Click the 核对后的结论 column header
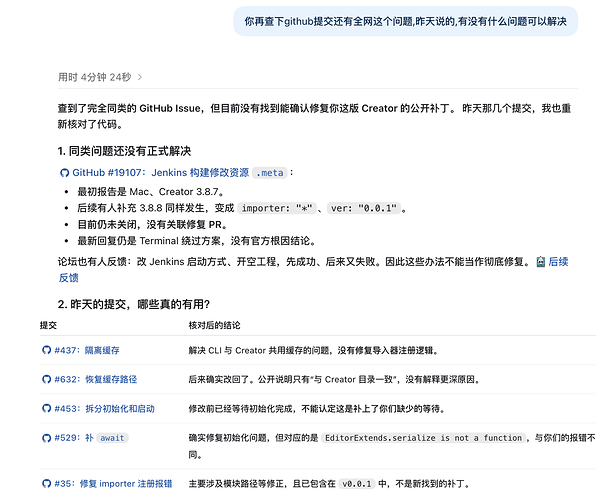 [x=214, y=325]
